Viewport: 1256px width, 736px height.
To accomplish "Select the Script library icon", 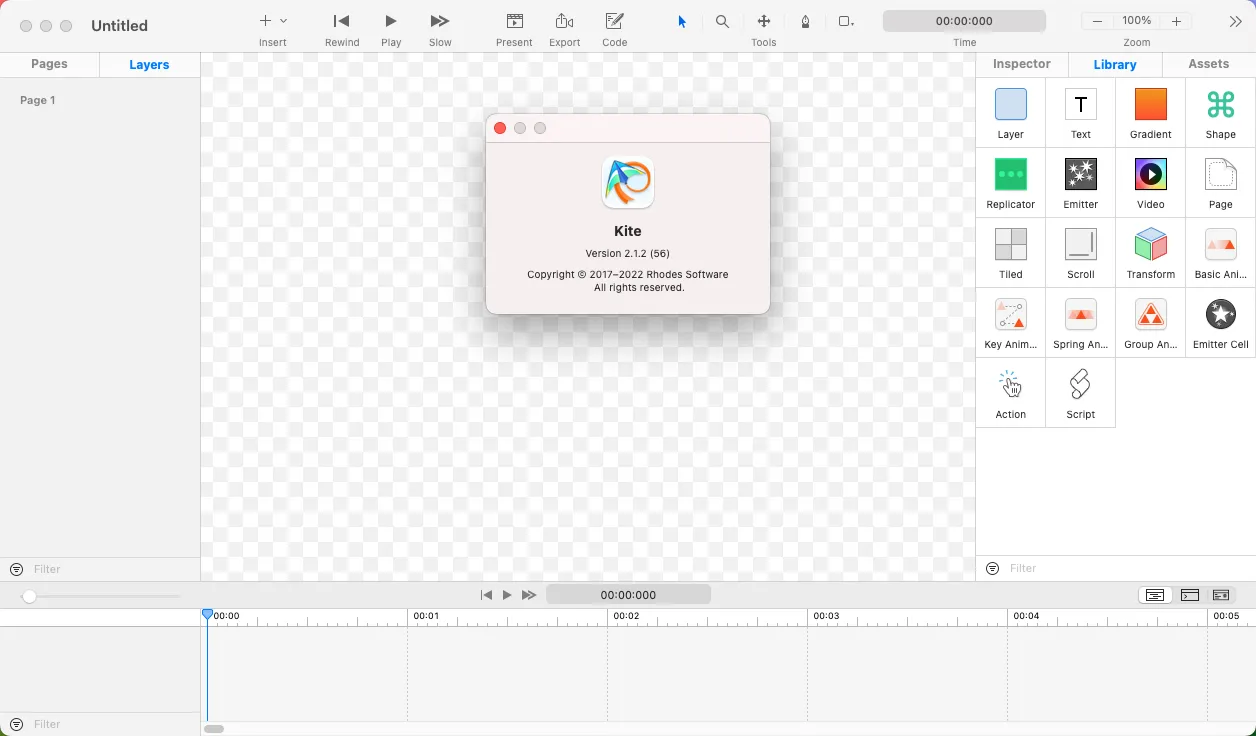I will tap(1080, 385).
